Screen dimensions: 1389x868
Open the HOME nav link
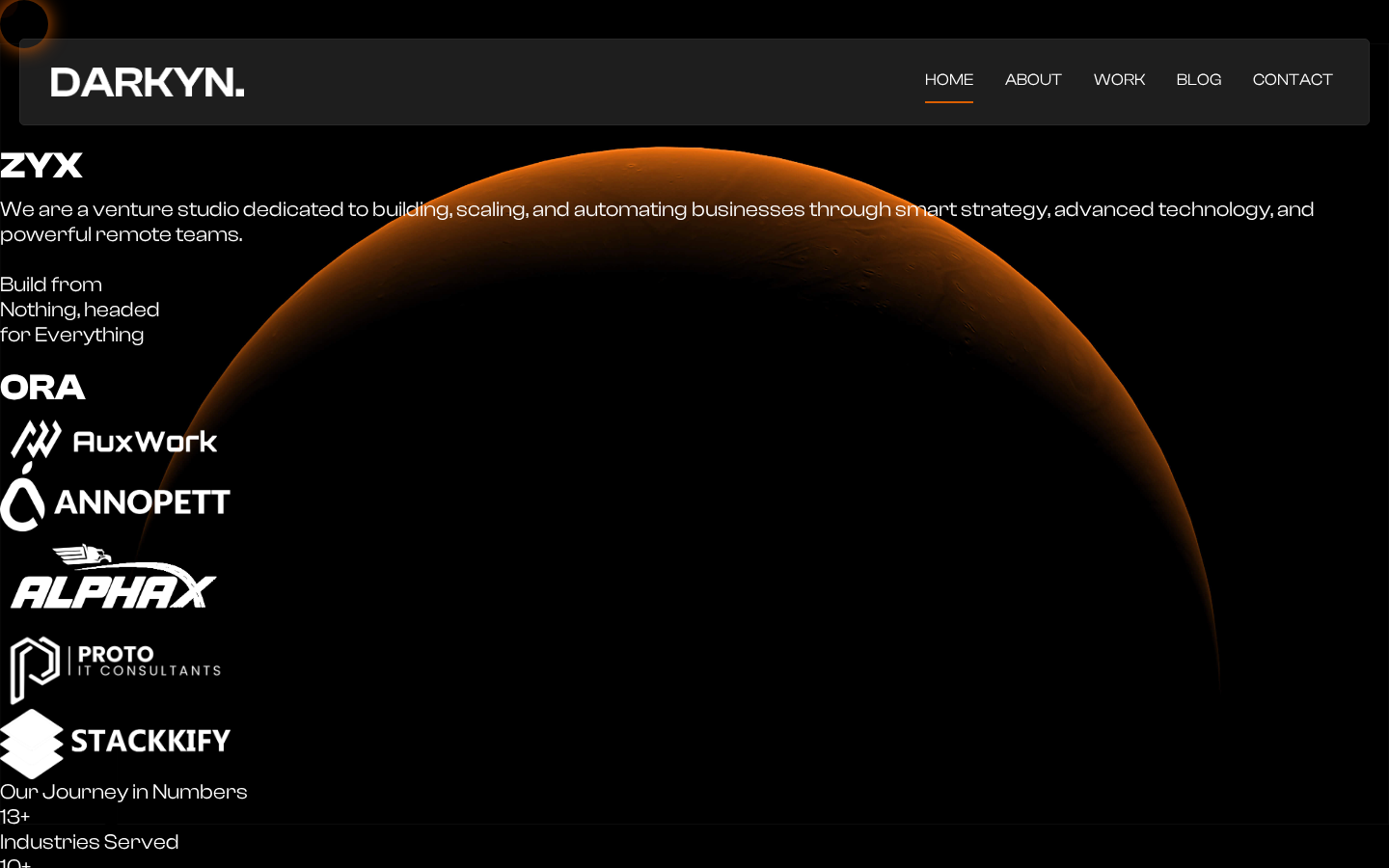tap(949, 80)
